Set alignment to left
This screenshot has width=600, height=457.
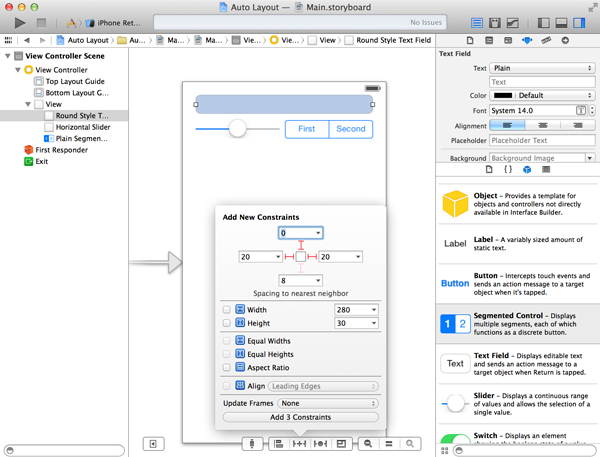click(507, 126)
